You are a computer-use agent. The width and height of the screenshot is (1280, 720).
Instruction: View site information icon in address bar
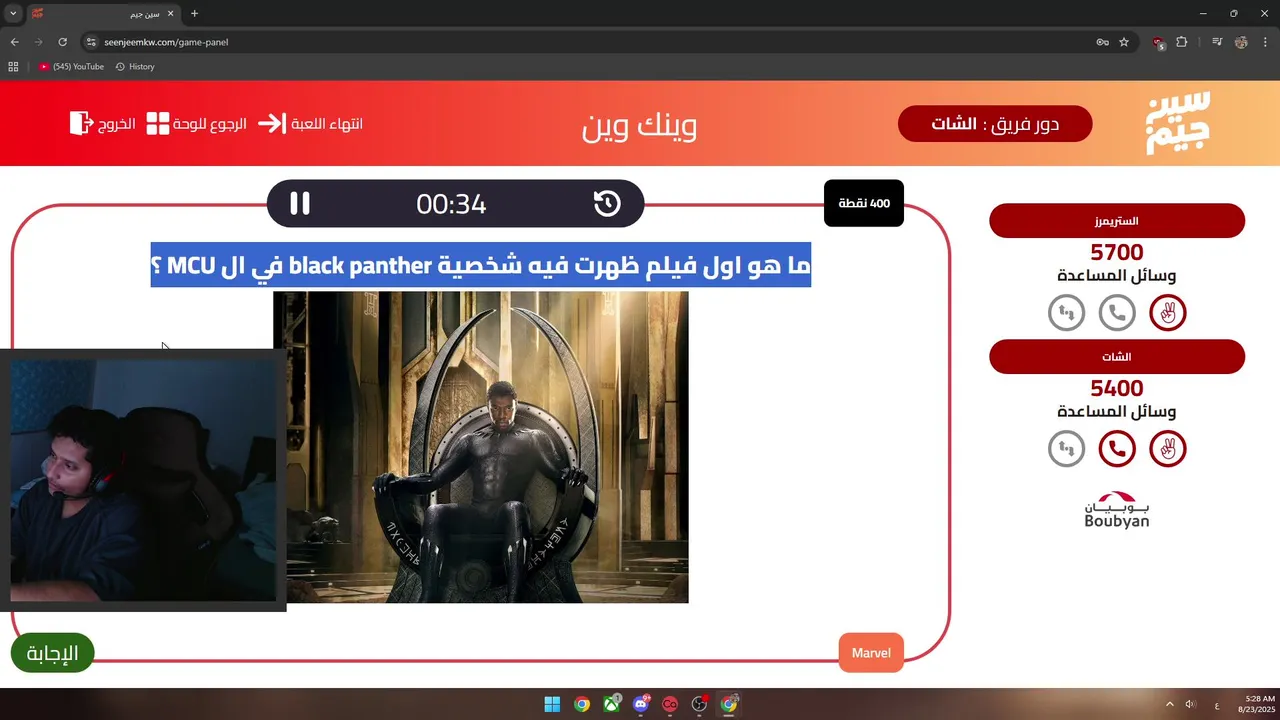pos(91,42)
